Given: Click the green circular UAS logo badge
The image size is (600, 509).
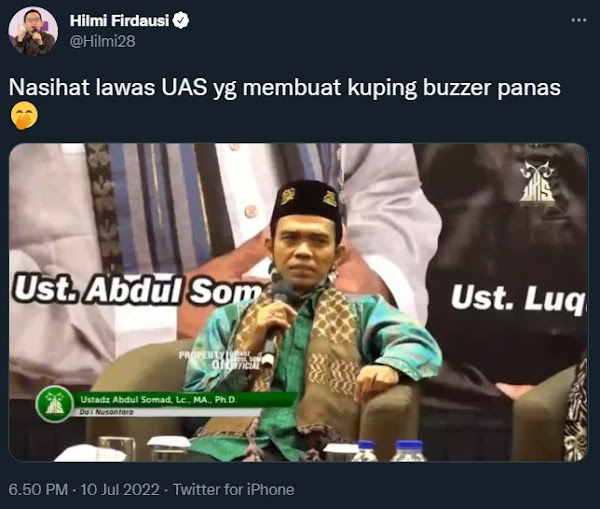Looking at the screenshot, I should coord(55,404).
